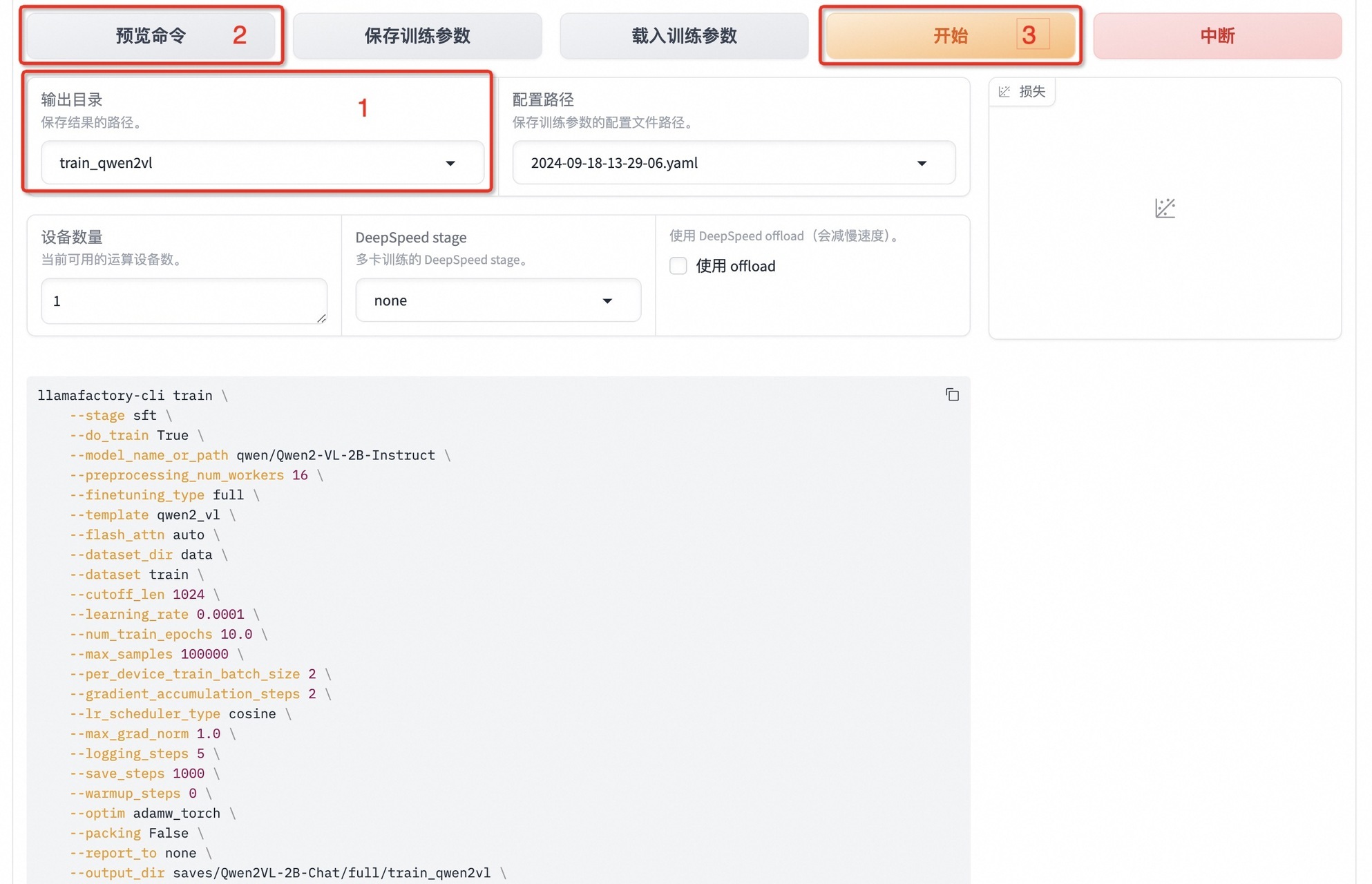Click the 预览命令 button
The image size is (1372, 884).
(x=151, y=36)
